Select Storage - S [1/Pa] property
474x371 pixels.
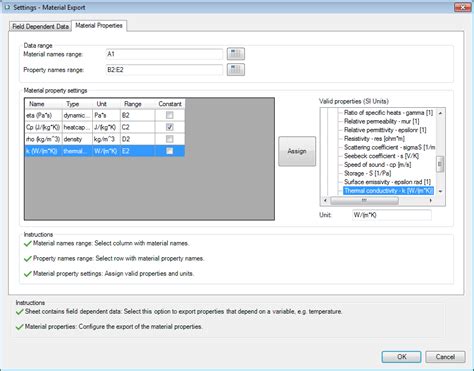(367, 173)
